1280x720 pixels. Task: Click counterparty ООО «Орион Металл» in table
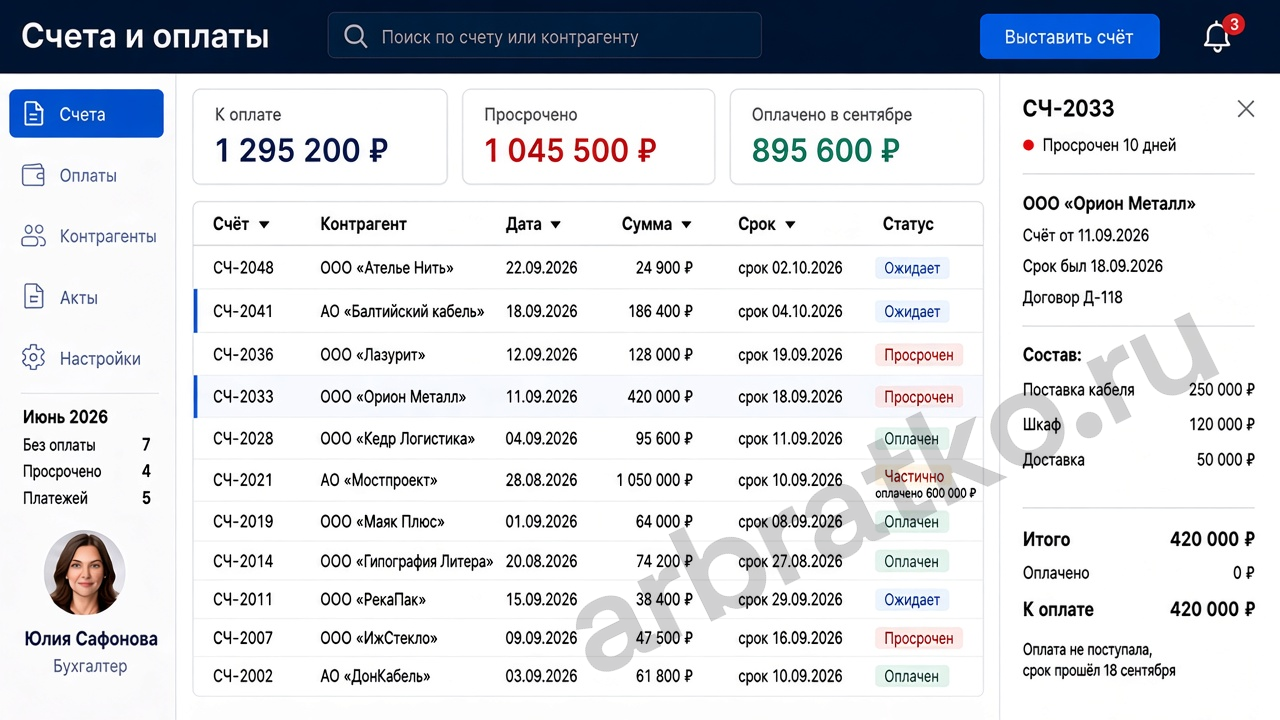393,397
